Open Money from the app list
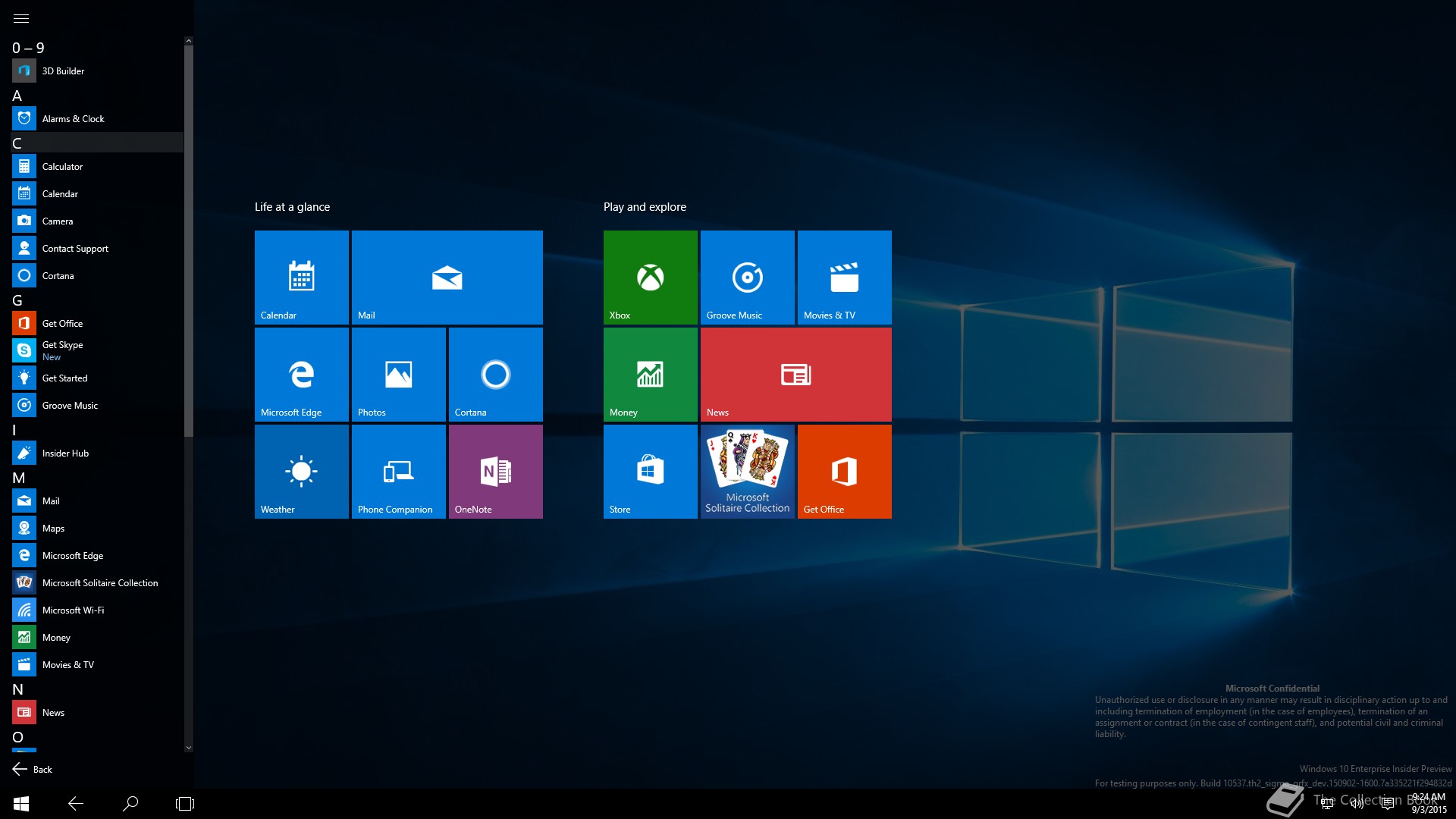 pyautogui.click(x=97, y=638)
